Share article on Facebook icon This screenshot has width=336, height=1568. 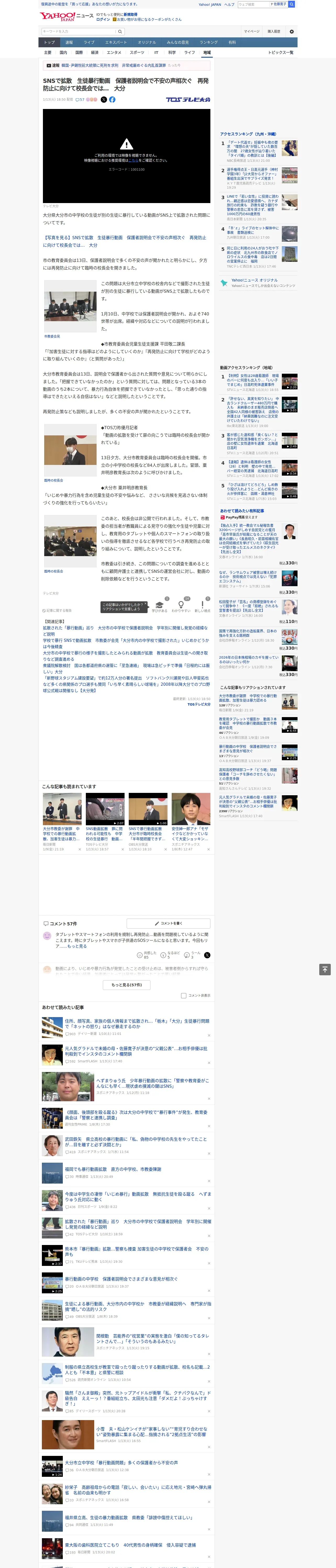click(x=112, y=99)
